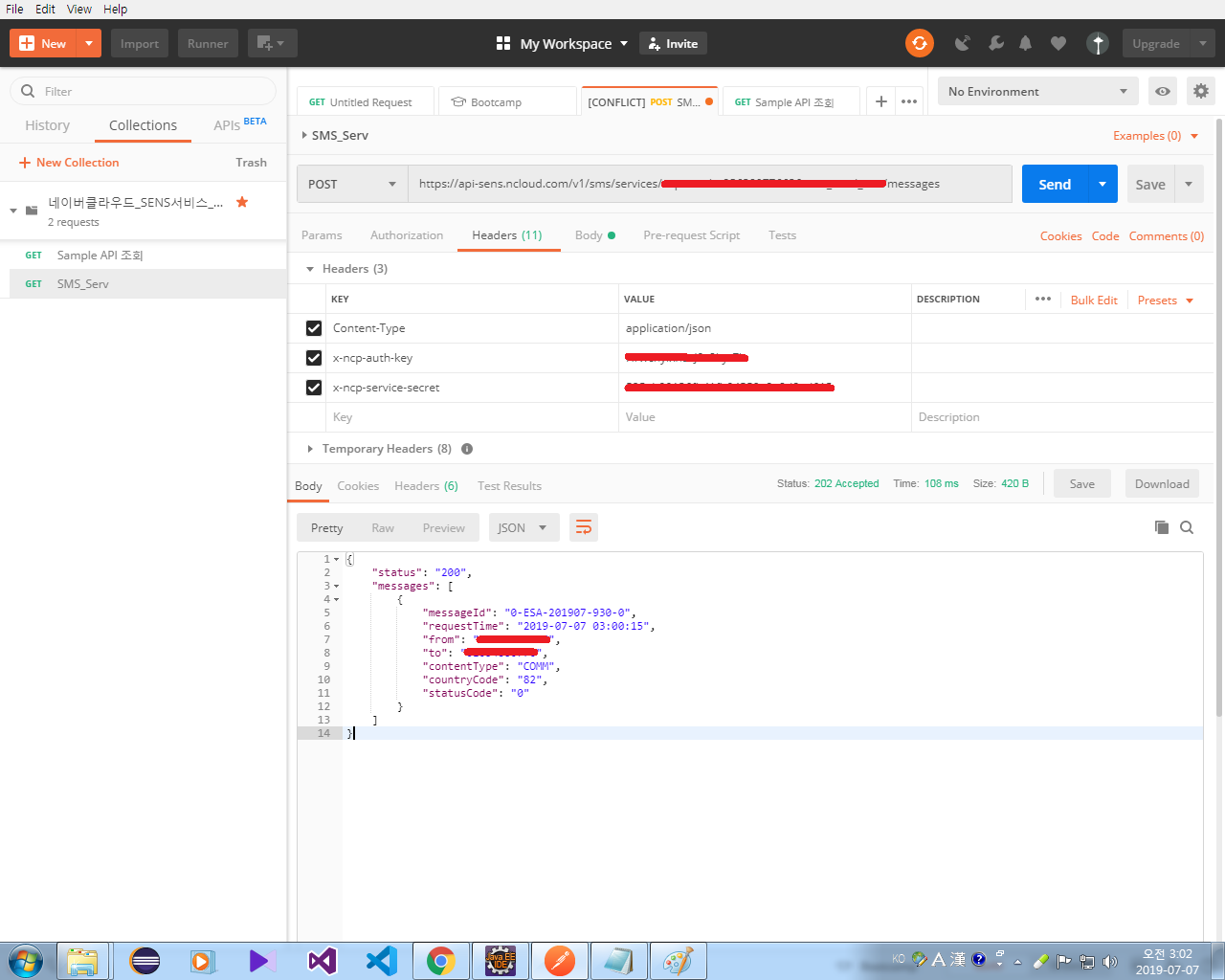Show notifications bell
Viewport: 1225px width, 980px height.
(x=1025, y=43)
